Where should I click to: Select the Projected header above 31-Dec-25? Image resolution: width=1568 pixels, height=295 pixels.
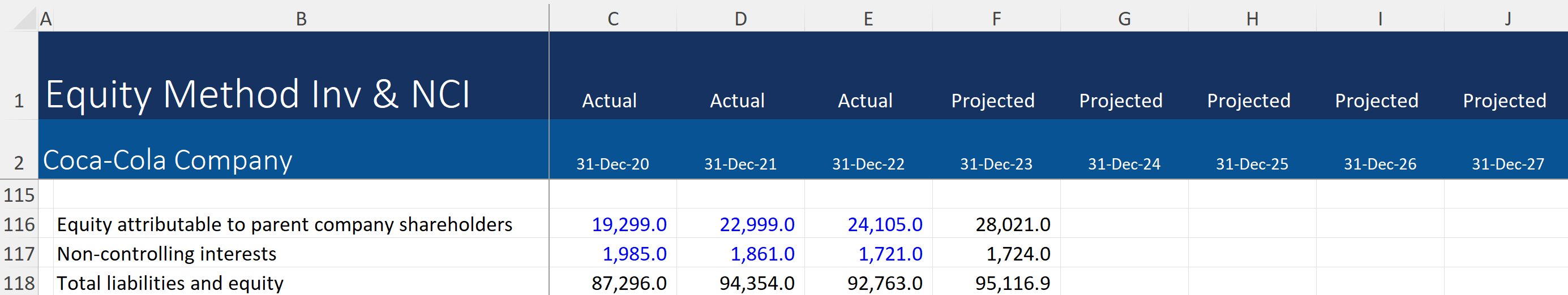1248,101
